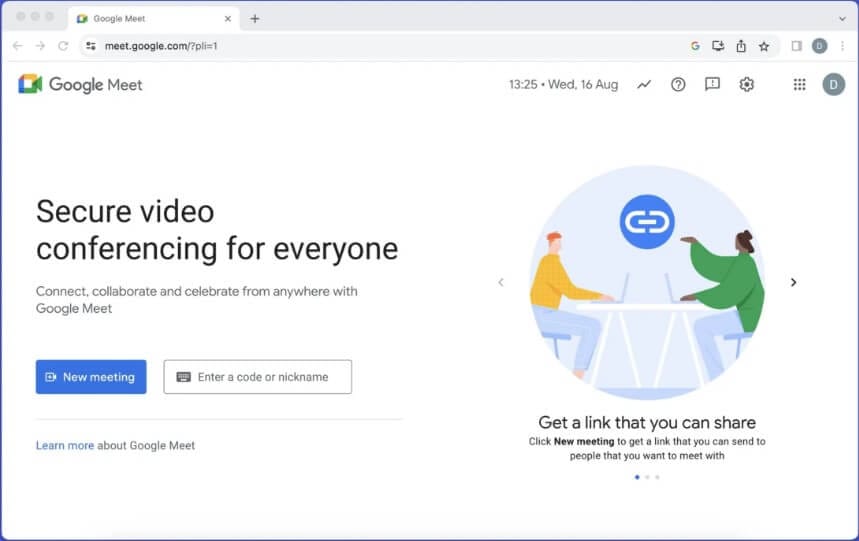
Task: Start a New meeting
Action: (x=91, y=377)
